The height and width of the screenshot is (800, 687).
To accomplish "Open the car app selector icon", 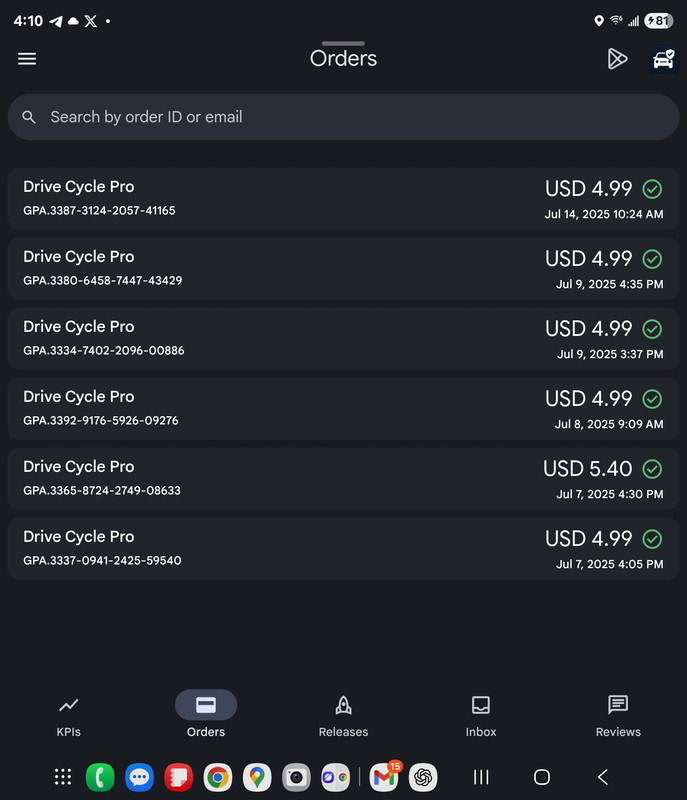I will (664, 59).
